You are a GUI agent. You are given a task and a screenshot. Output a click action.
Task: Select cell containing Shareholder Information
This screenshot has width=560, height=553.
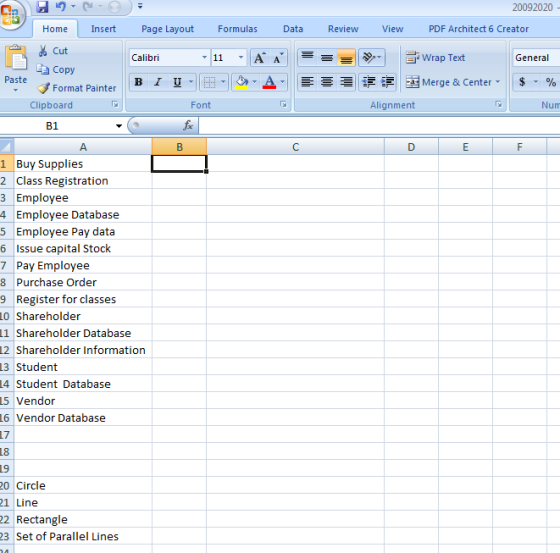[x=83, y=350]
